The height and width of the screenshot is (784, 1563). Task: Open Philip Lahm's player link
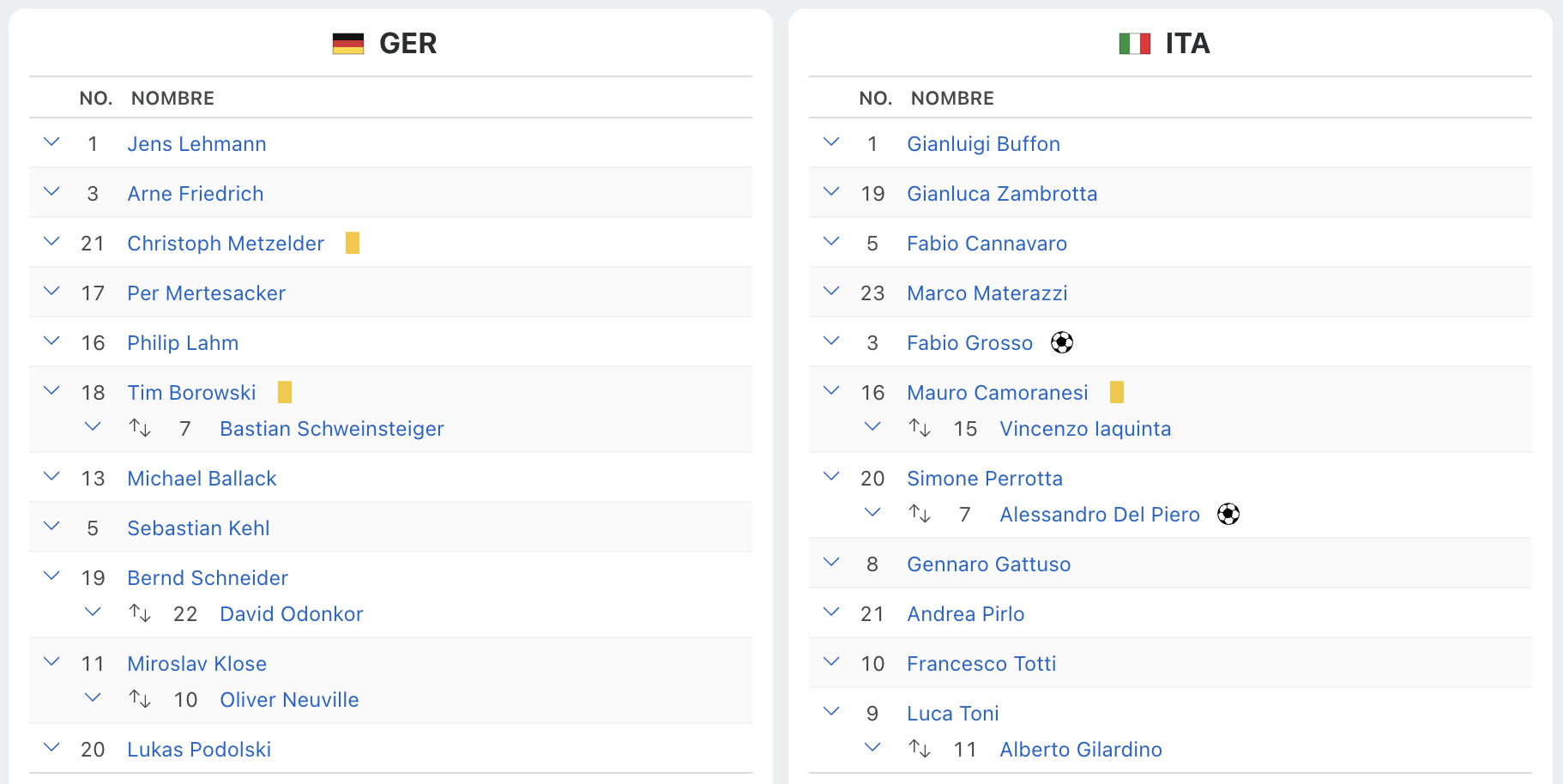click(183, 343)
